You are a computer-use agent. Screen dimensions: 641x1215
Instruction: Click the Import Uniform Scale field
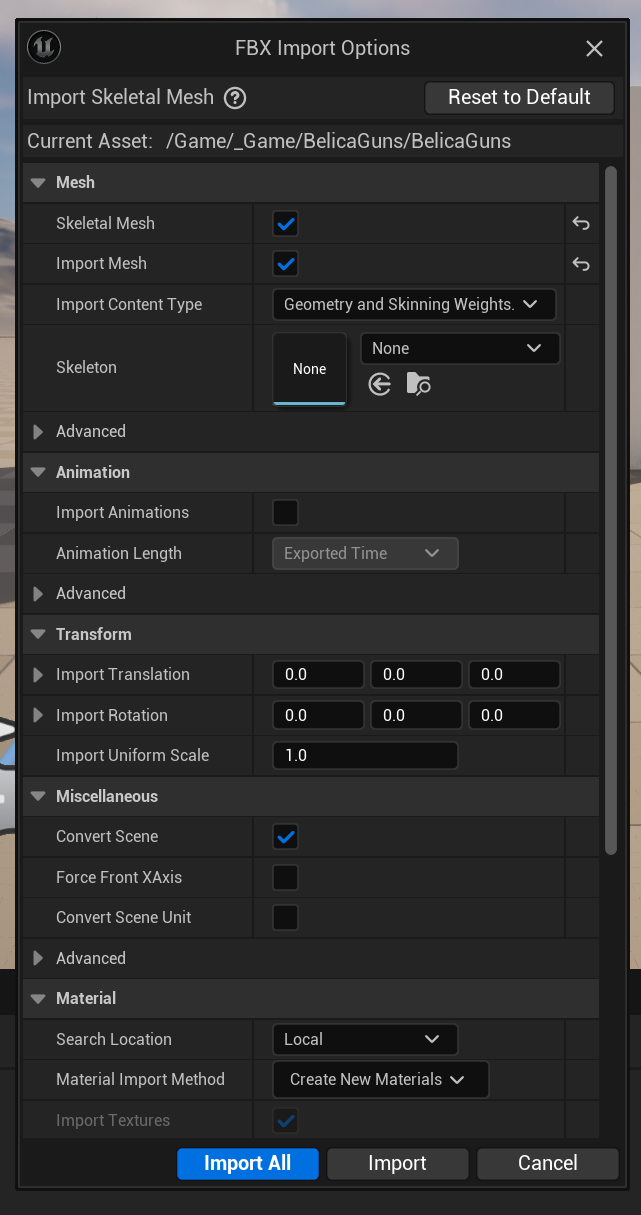(365, 756)
